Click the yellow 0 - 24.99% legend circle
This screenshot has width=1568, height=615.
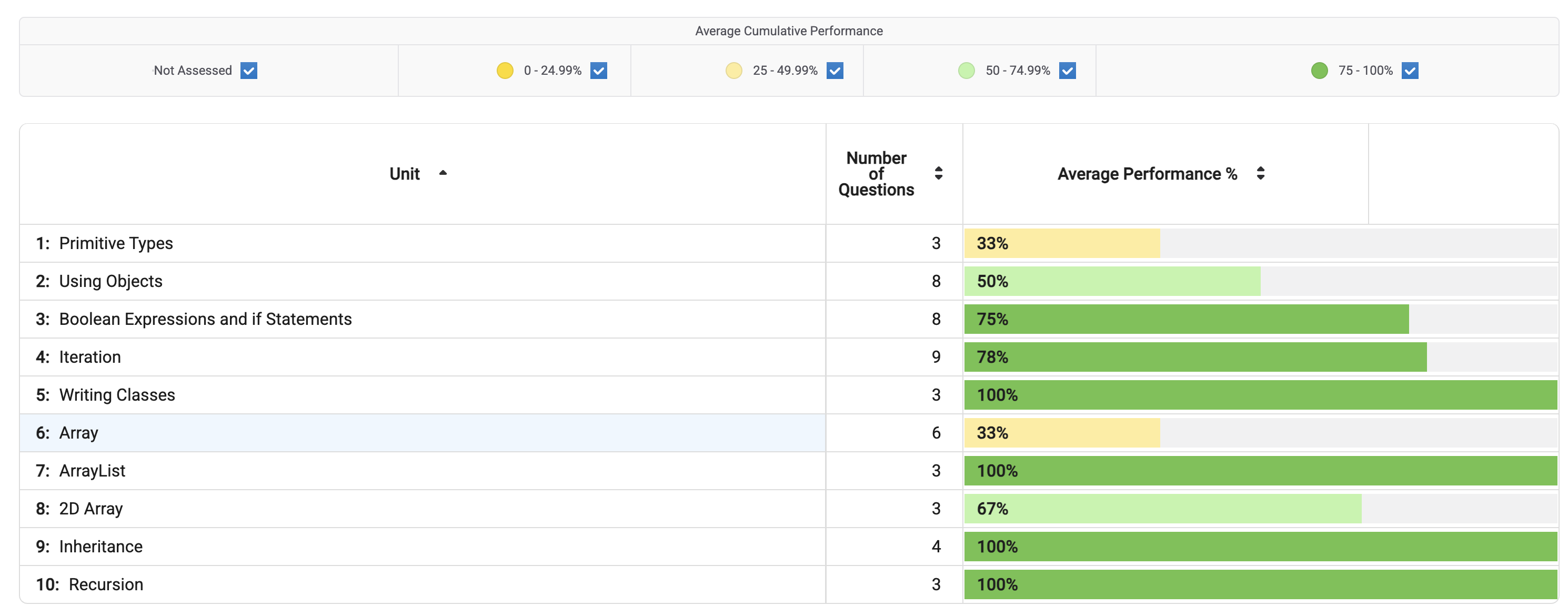click(505, 71)
